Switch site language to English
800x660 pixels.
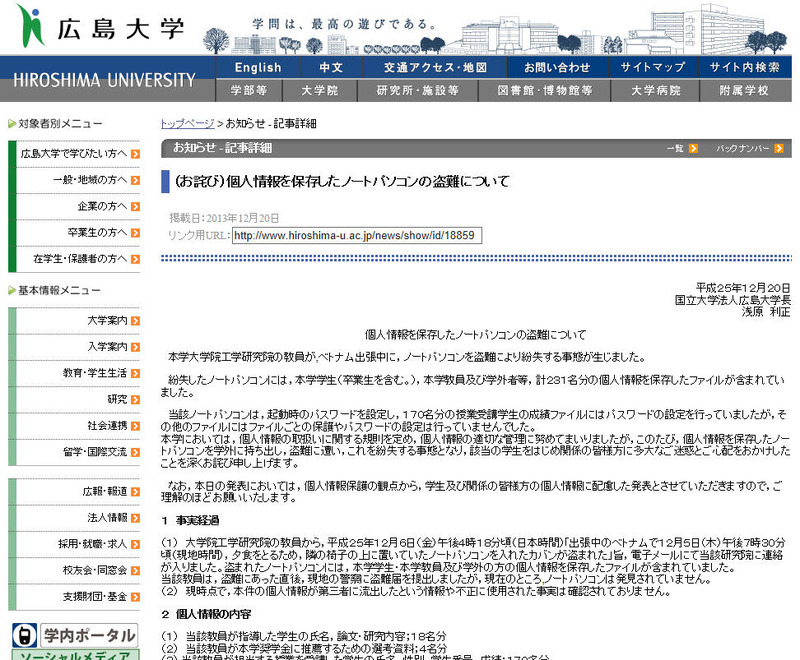[258, 68]
